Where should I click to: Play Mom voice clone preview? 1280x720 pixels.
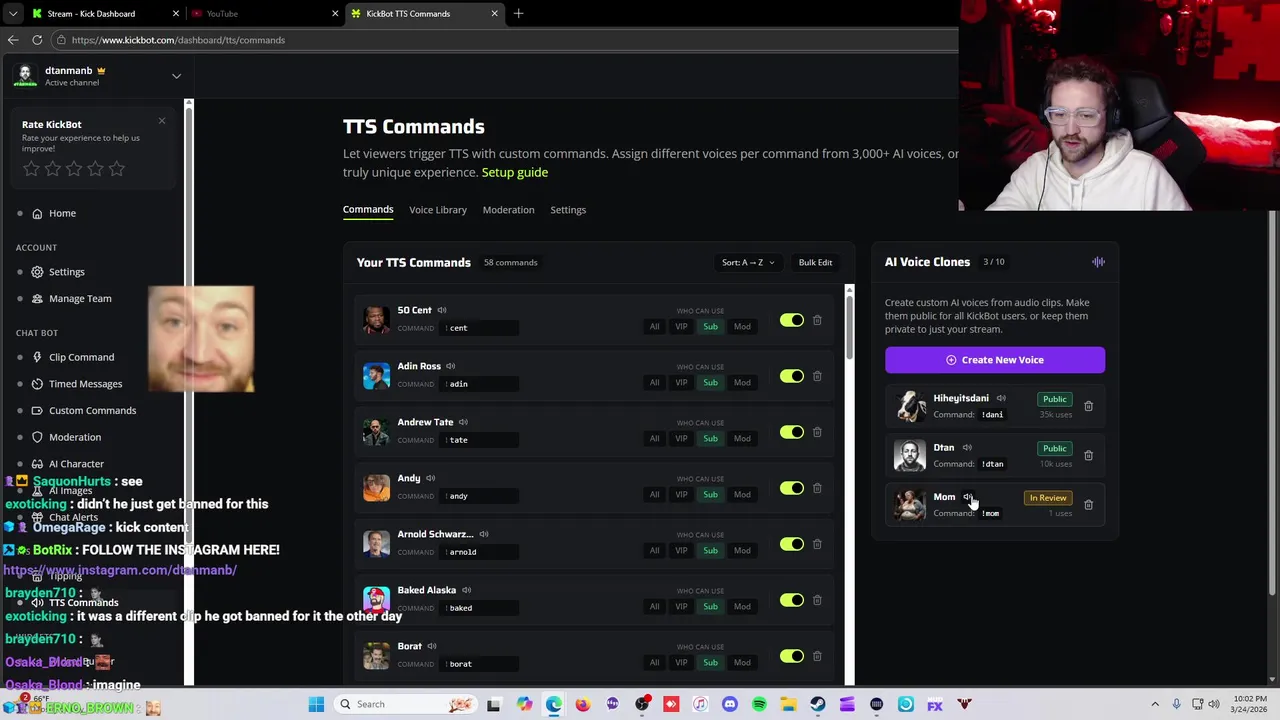tap(967, 497)
